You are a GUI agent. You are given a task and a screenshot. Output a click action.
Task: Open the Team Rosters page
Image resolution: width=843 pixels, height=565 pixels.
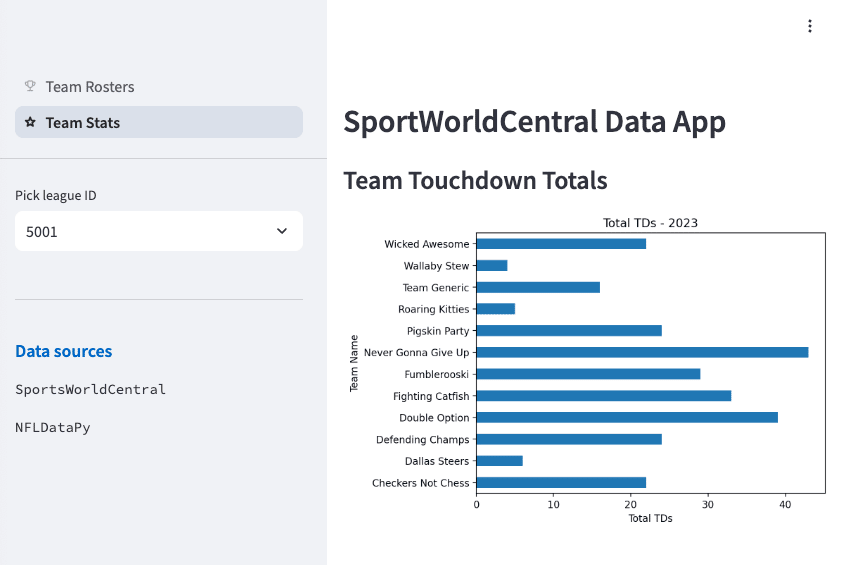pos(159,87)
